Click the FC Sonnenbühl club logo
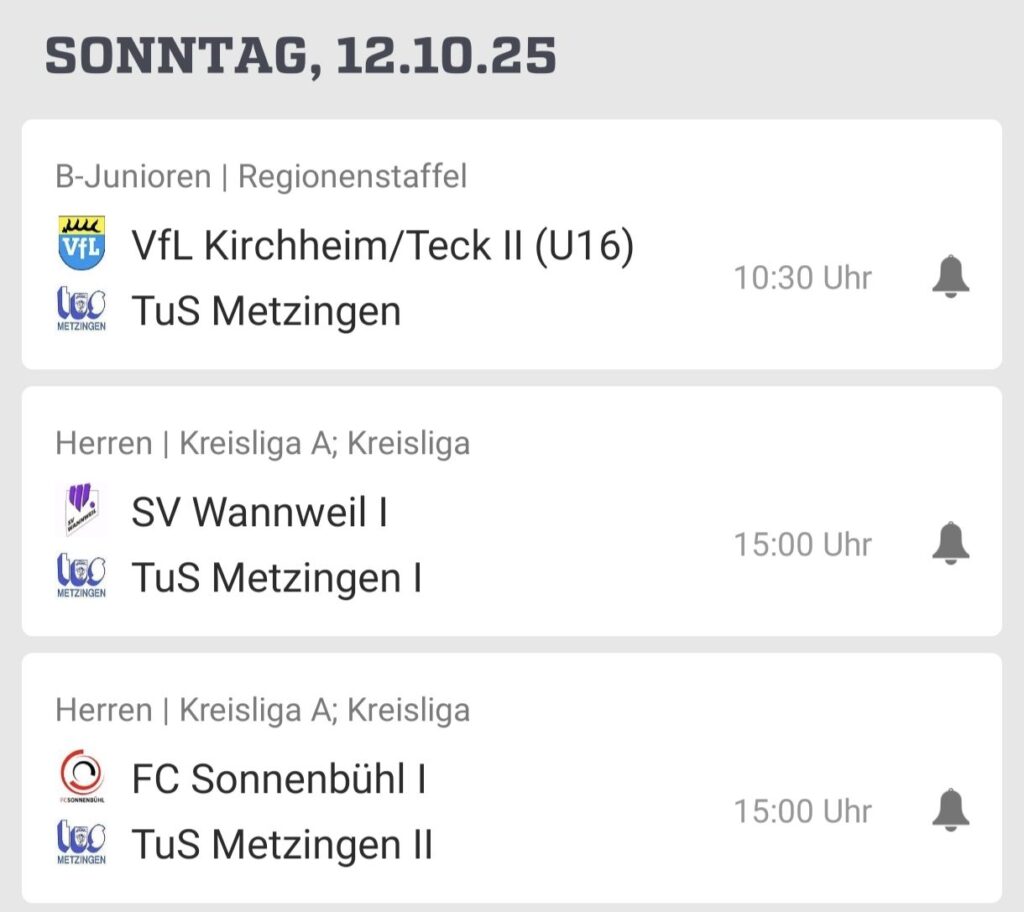 coord(82,778)
